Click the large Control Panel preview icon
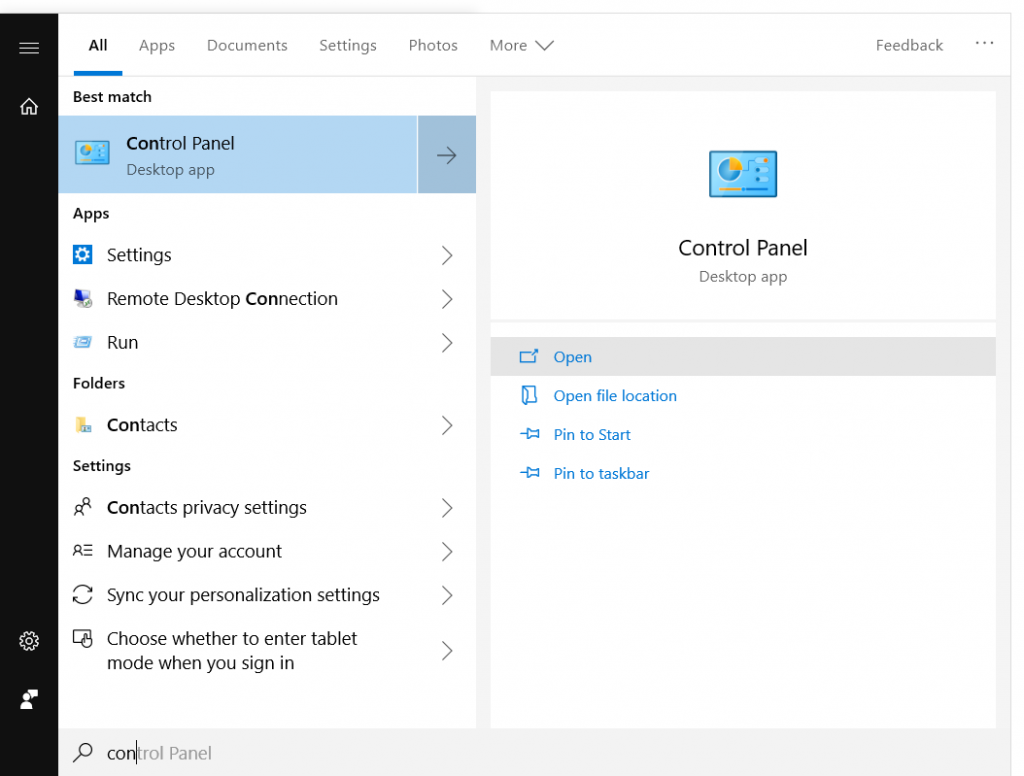The height and width of the screenshot is (776, 1024). [743, 174]
